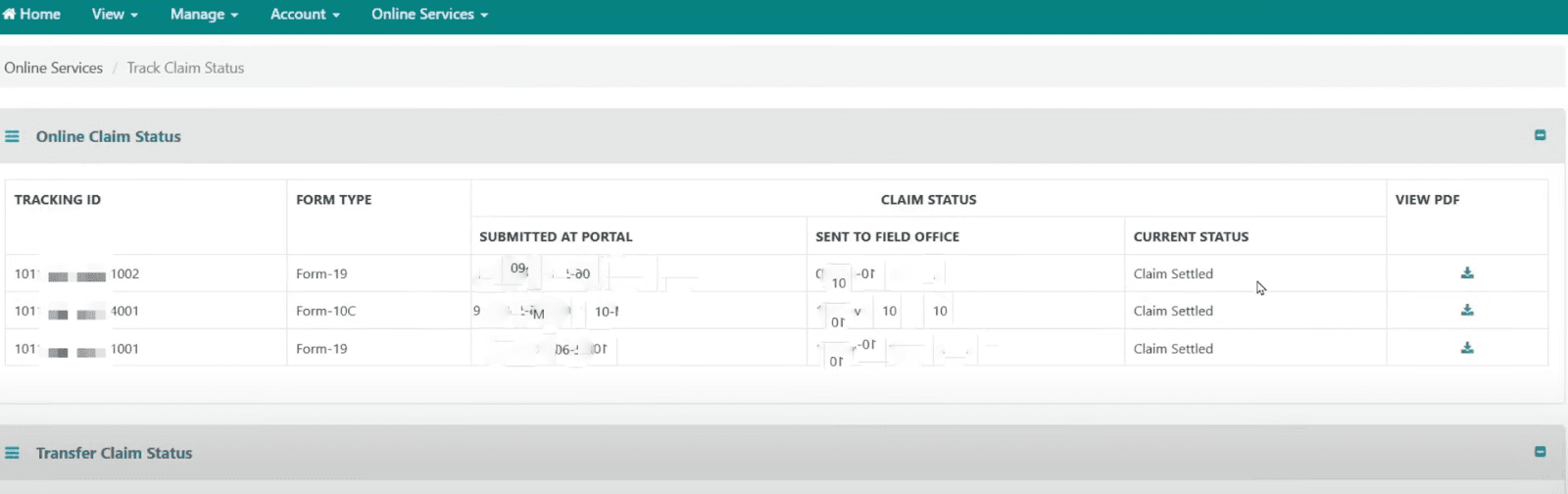The height and width of the screenshot is (494, 1568).
Task: Click hamburger icon beside Online Claim Status
Action: 12,137
